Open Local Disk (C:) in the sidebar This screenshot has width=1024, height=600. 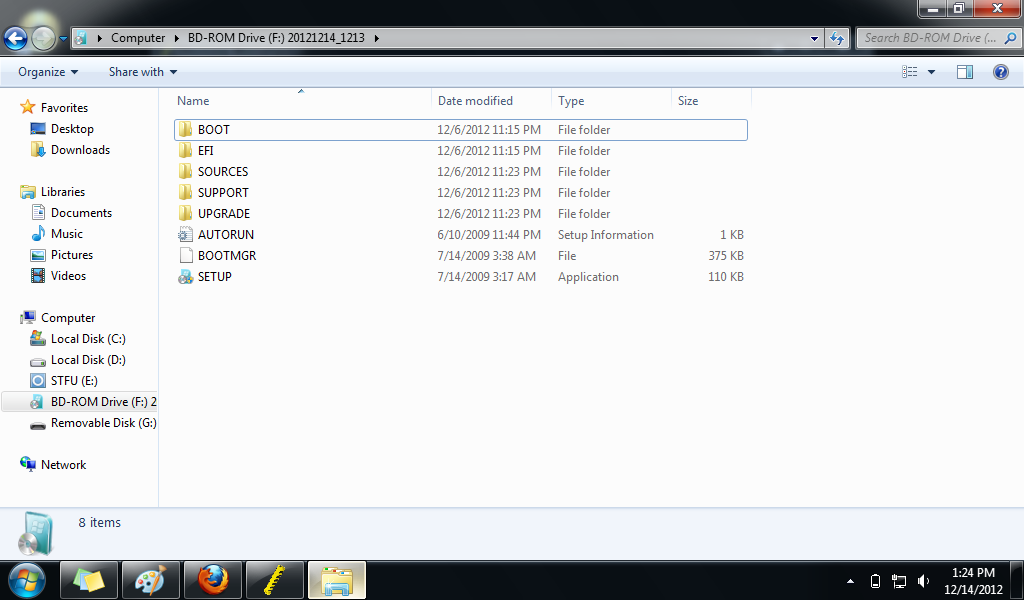[90, 339]
